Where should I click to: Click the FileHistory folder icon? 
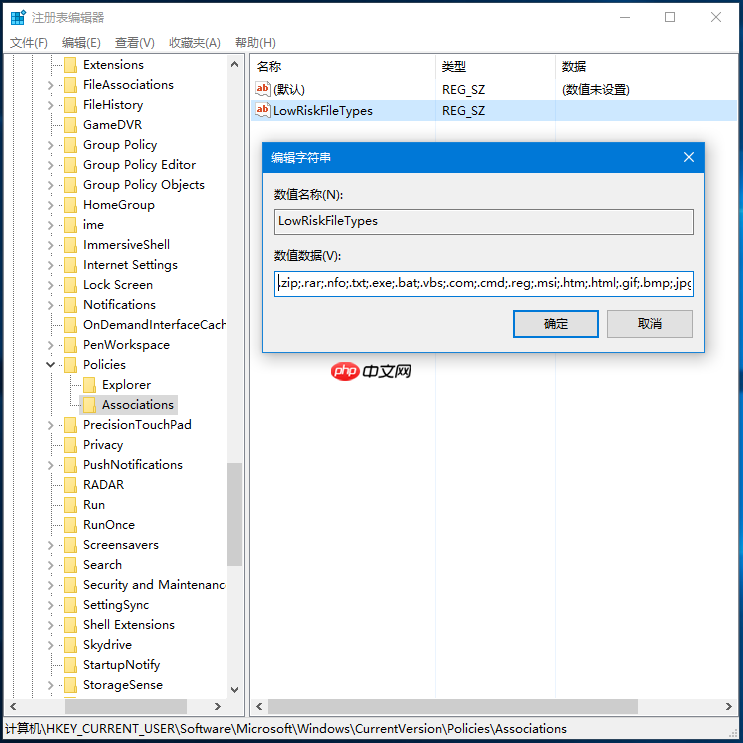click(70, 105)
